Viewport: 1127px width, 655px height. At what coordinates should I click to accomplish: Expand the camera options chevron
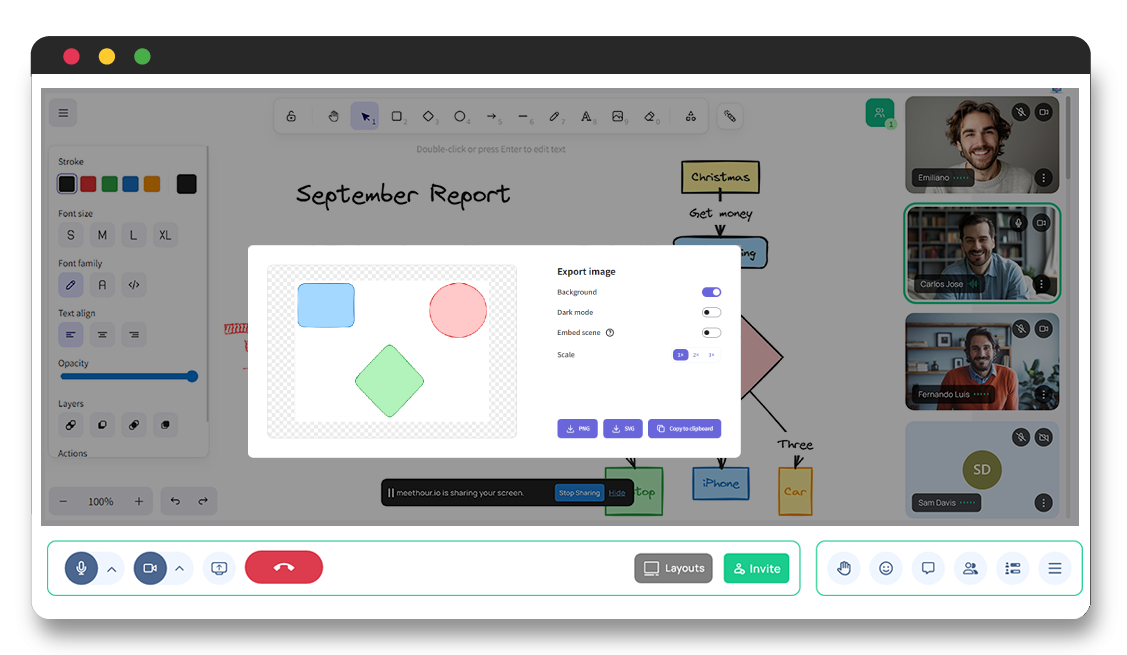coord(179,569)
